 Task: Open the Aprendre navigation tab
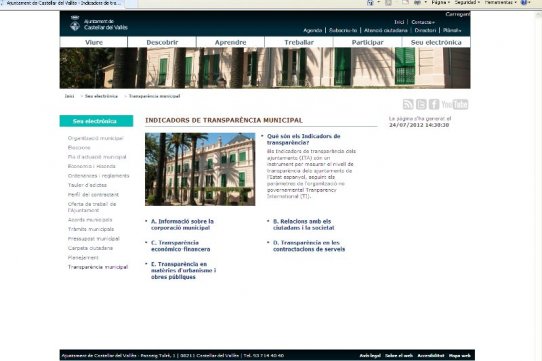click(x=230, y=42)
